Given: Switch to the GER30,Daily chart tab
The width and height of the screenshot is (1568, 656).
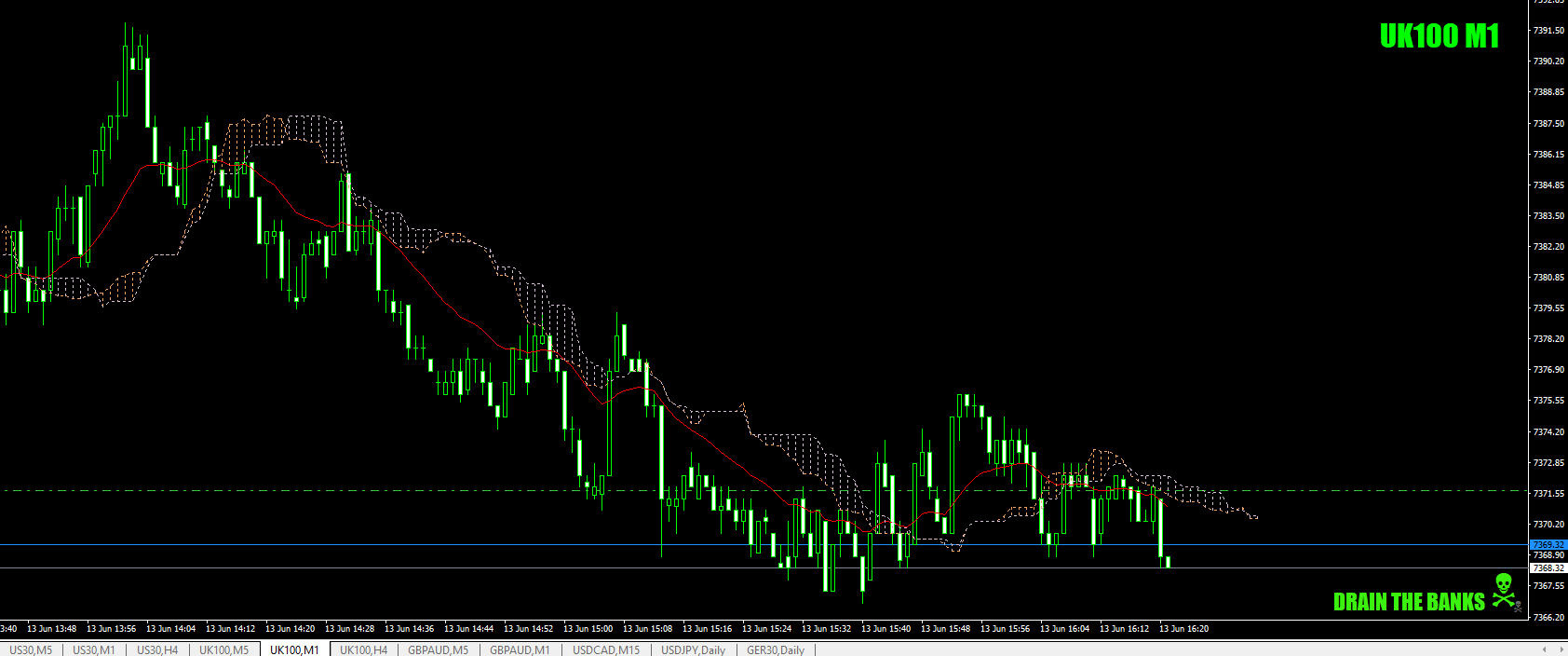Looking at the screenshot, I should [776, 649].
